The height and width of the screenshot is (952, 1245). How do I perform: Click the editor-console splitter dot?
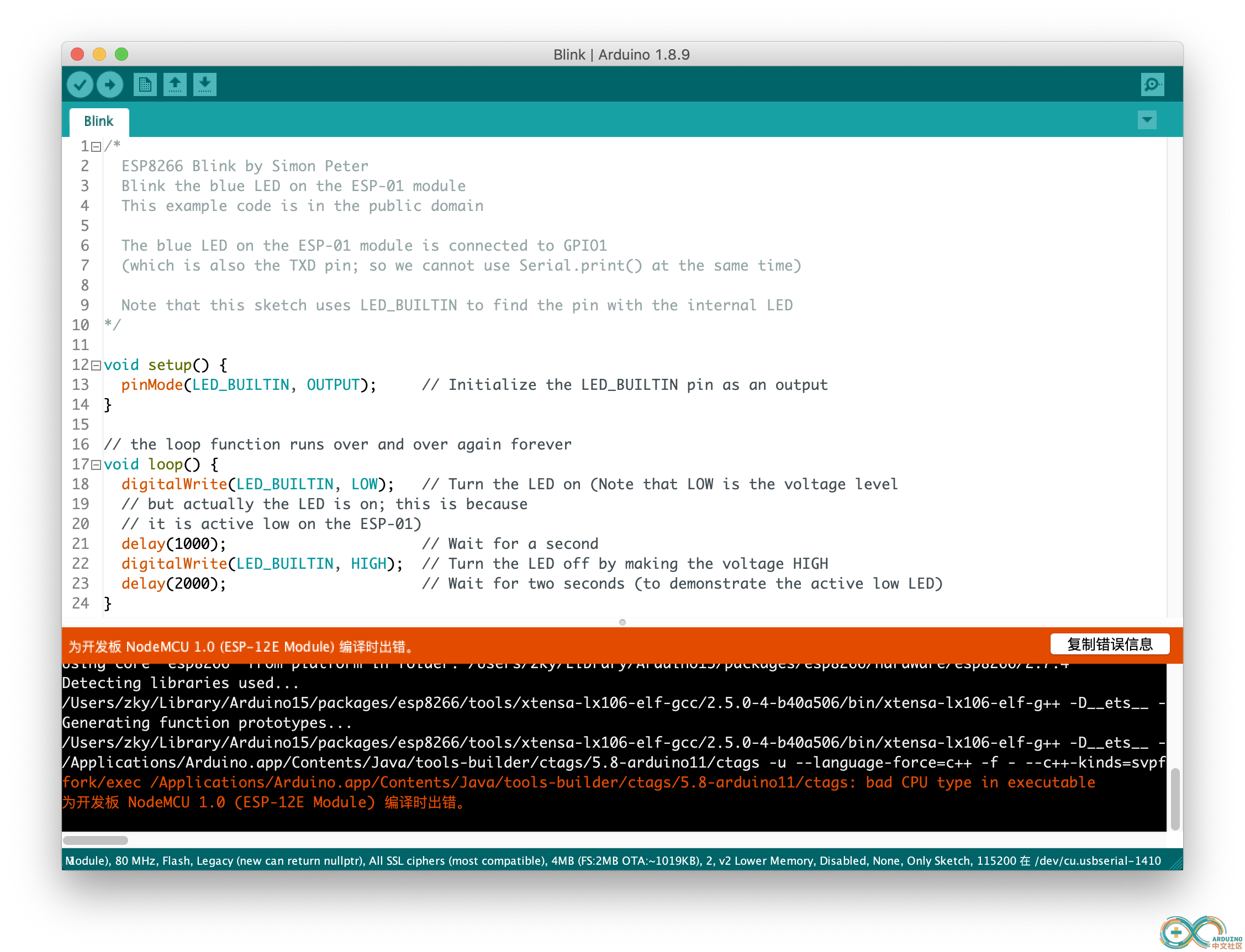click(x=622, y=622)
